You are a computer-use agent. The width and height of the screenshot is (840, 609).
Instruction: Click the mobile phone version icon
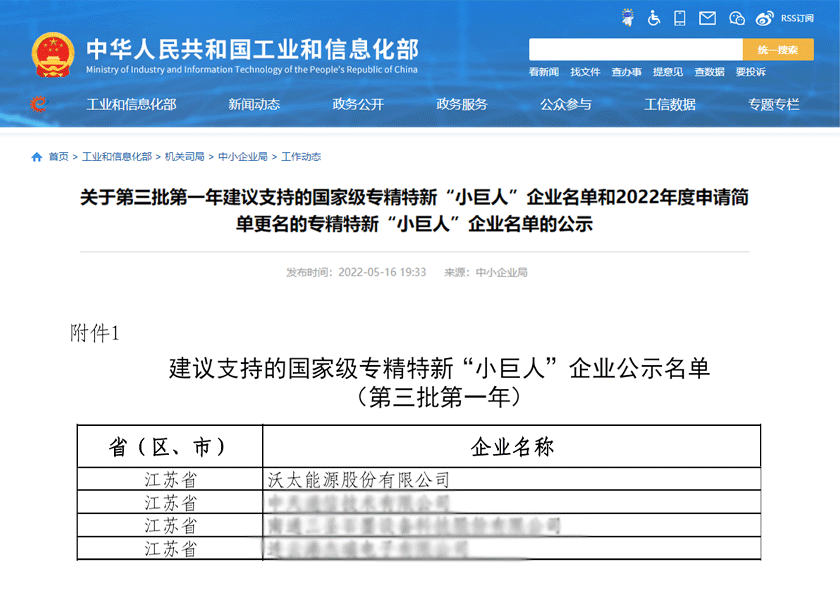[680, 18]
